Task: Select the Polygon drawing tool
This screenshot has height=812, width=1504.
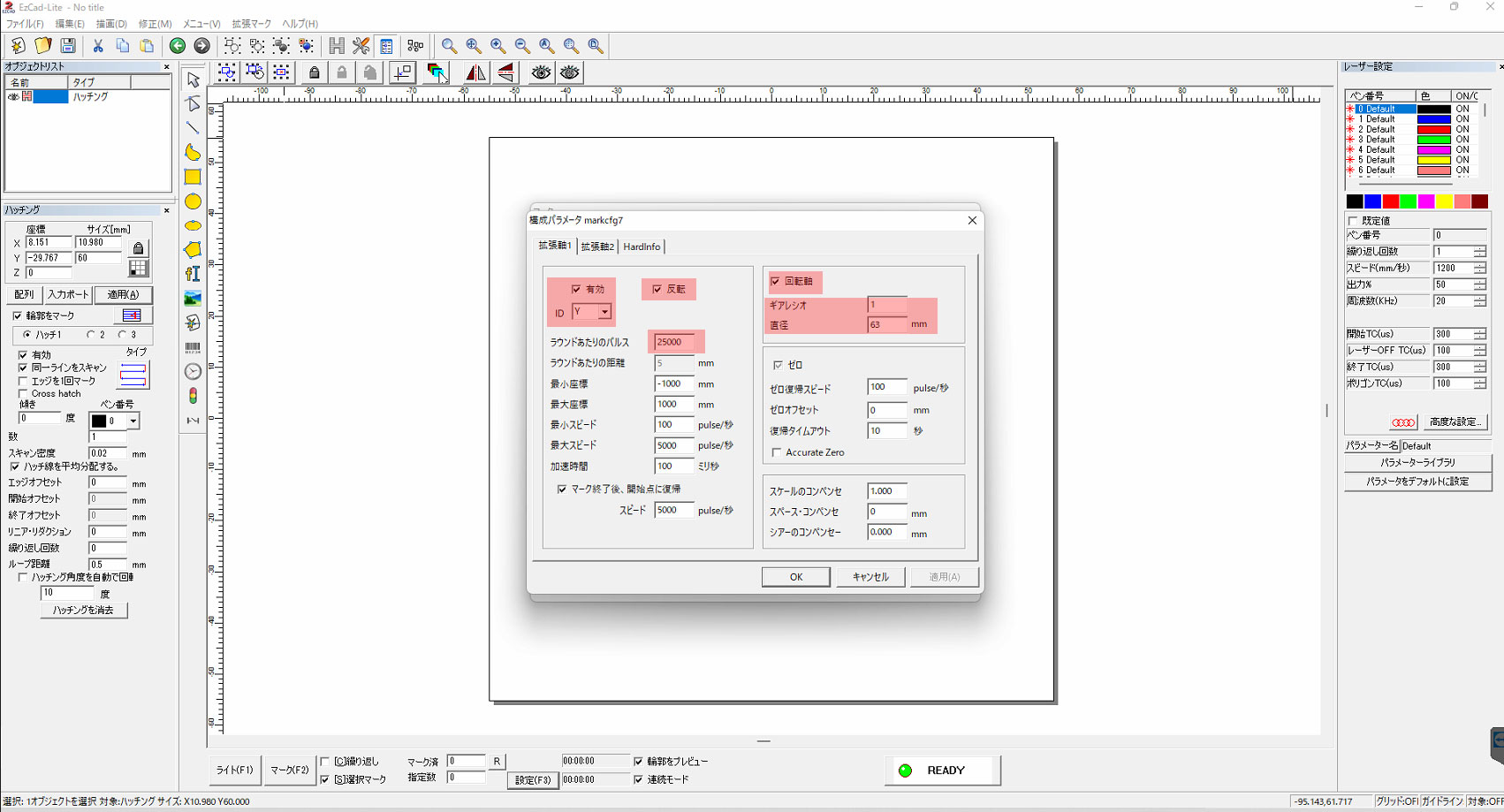Action: 193,250
